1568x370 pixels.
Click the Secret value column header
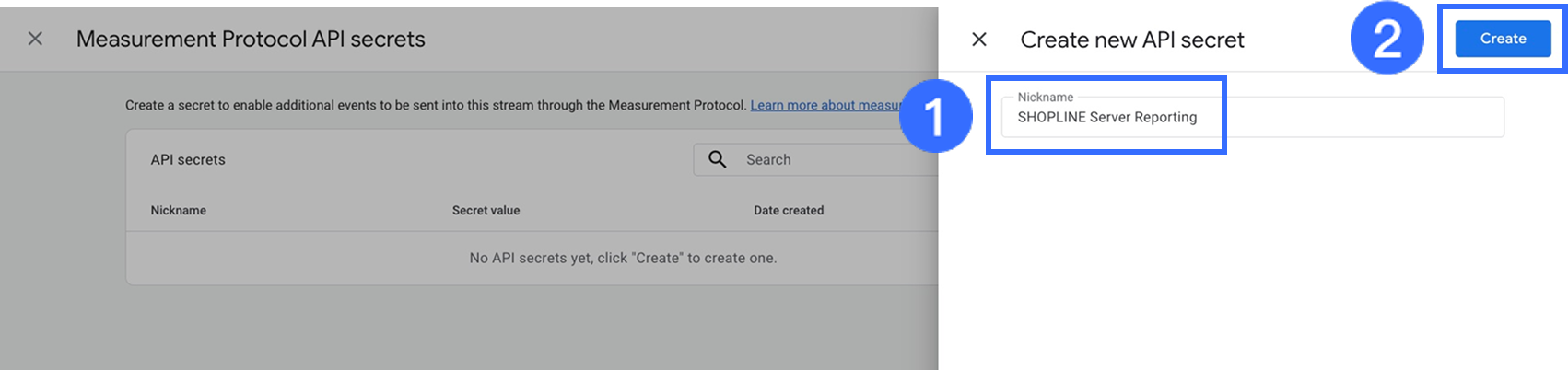click(x=486, y=210)
